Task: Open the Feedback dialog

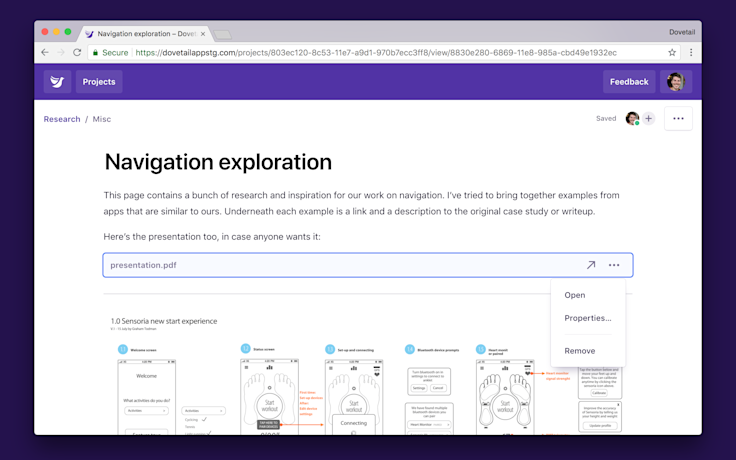Action: (629, 82)
